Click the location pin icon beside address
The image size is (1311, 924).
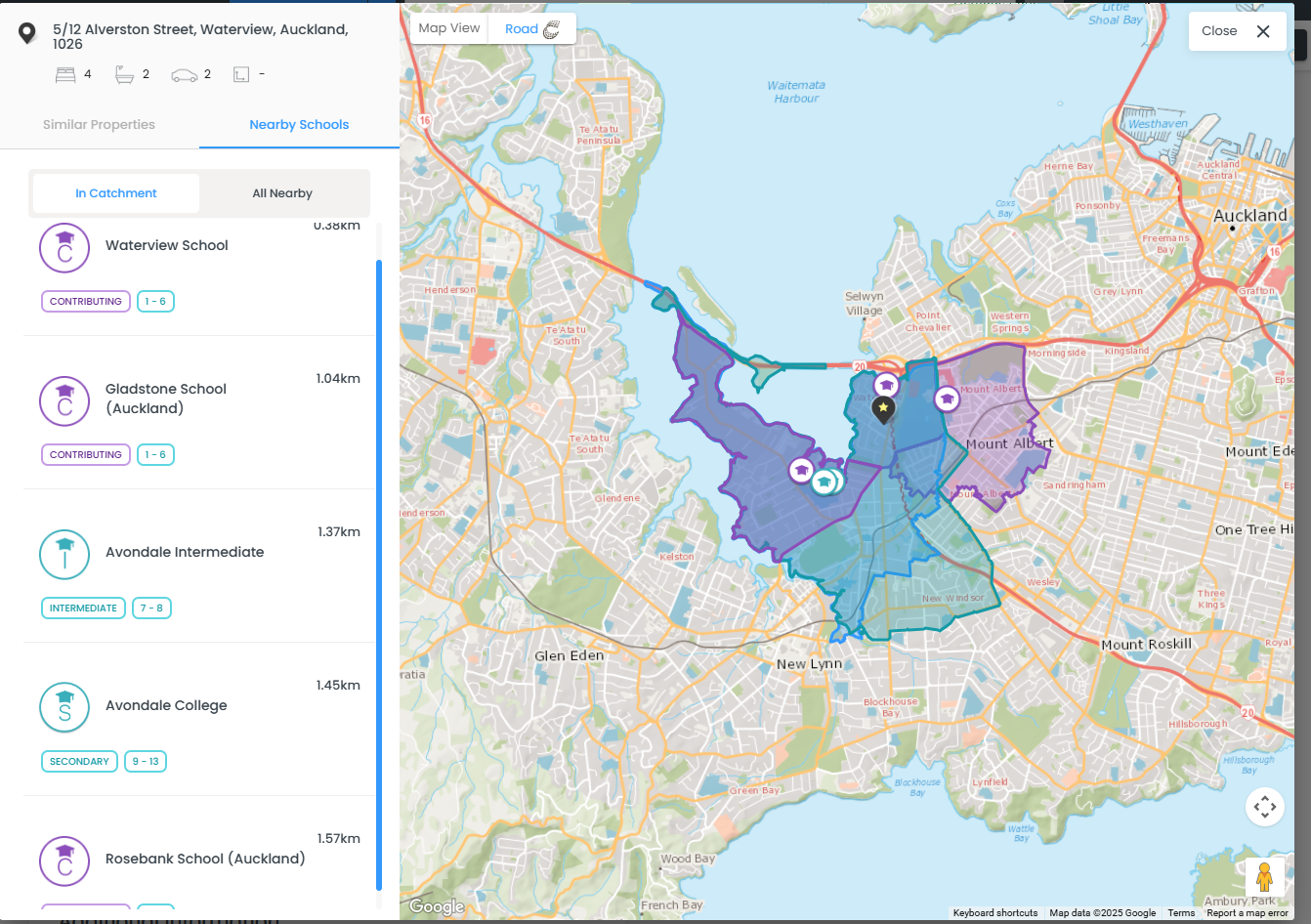tap(27, 34)
